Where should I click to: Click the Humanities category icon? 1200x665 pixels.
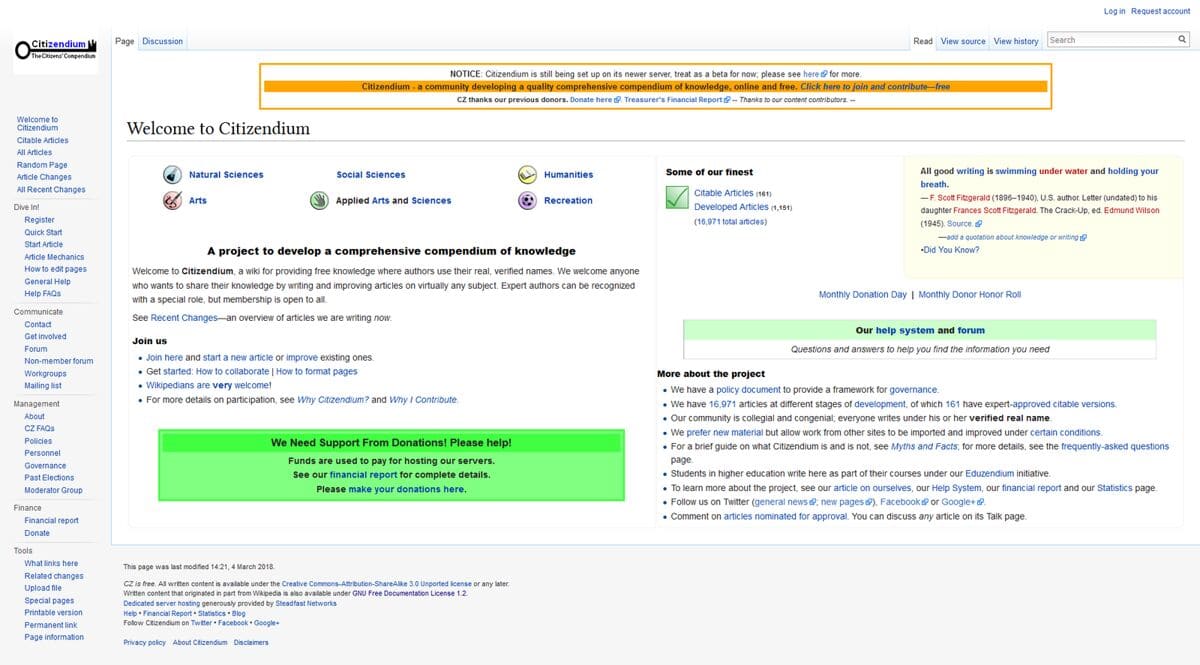tap(527, 174)
